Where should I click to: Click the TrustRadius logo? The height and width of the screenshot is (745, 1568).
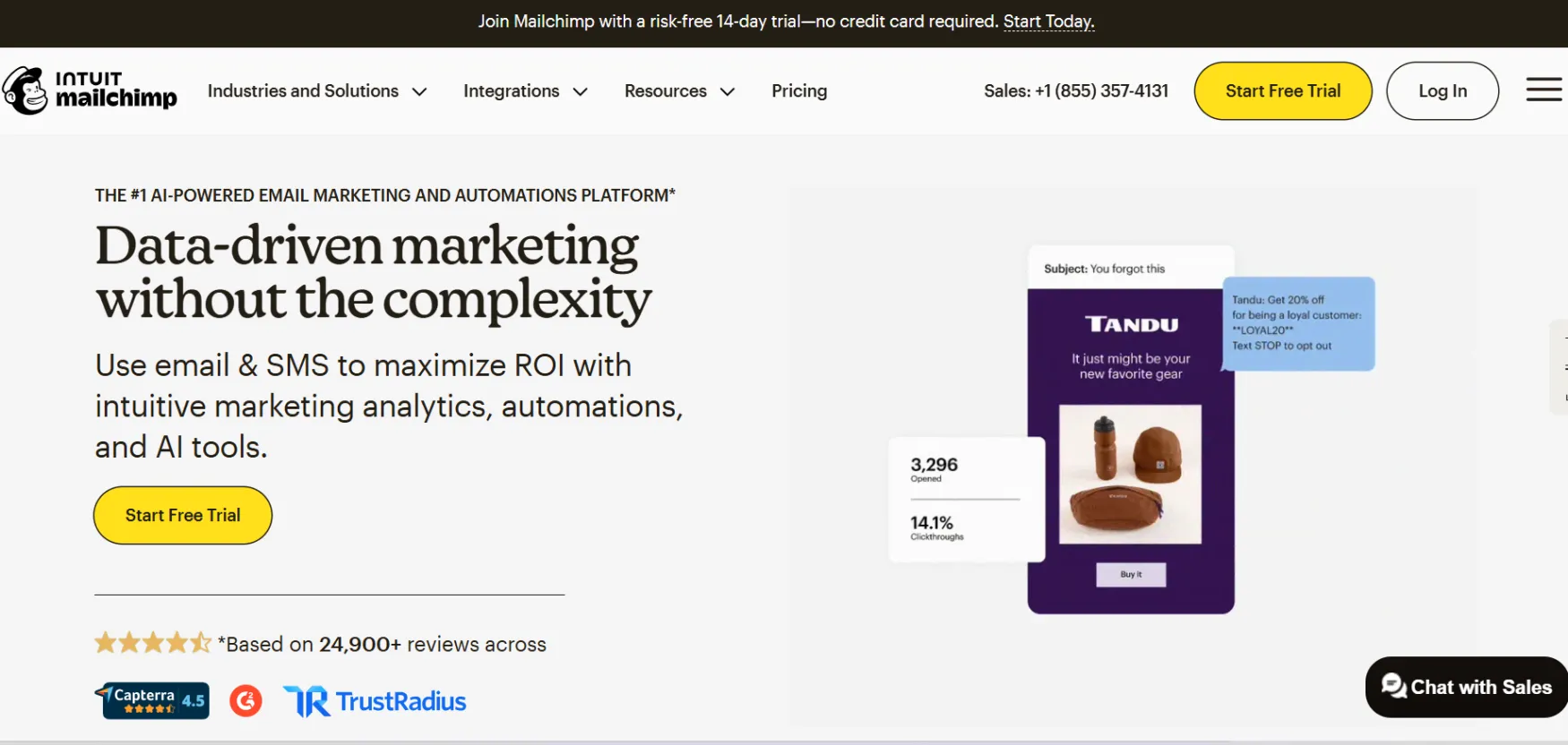point(374,701)
